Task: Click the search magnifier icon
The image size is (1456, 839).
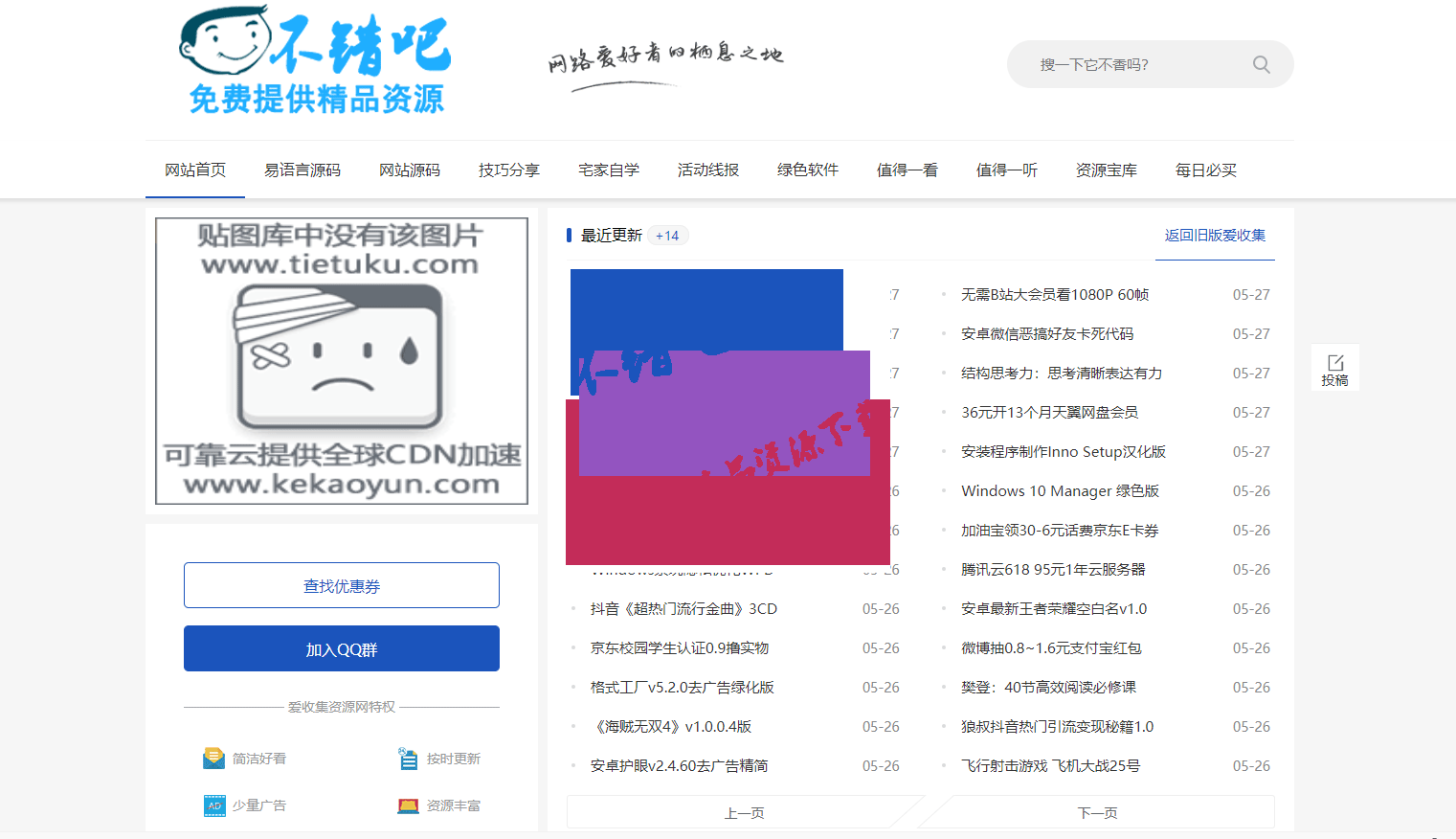Action: 1261,64
